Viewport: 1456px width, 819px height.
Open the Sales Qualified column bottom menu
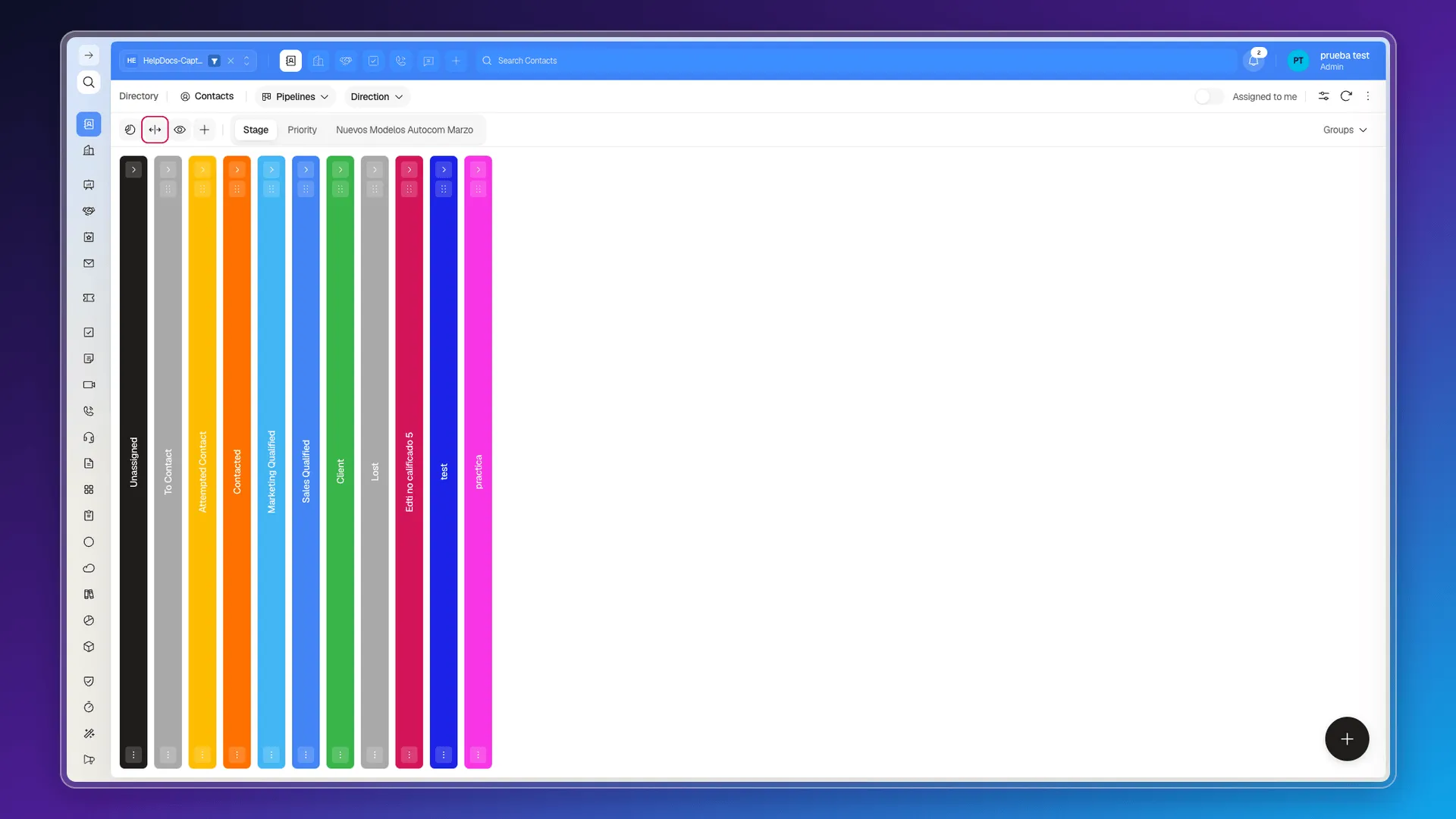(x=306, y=755)
